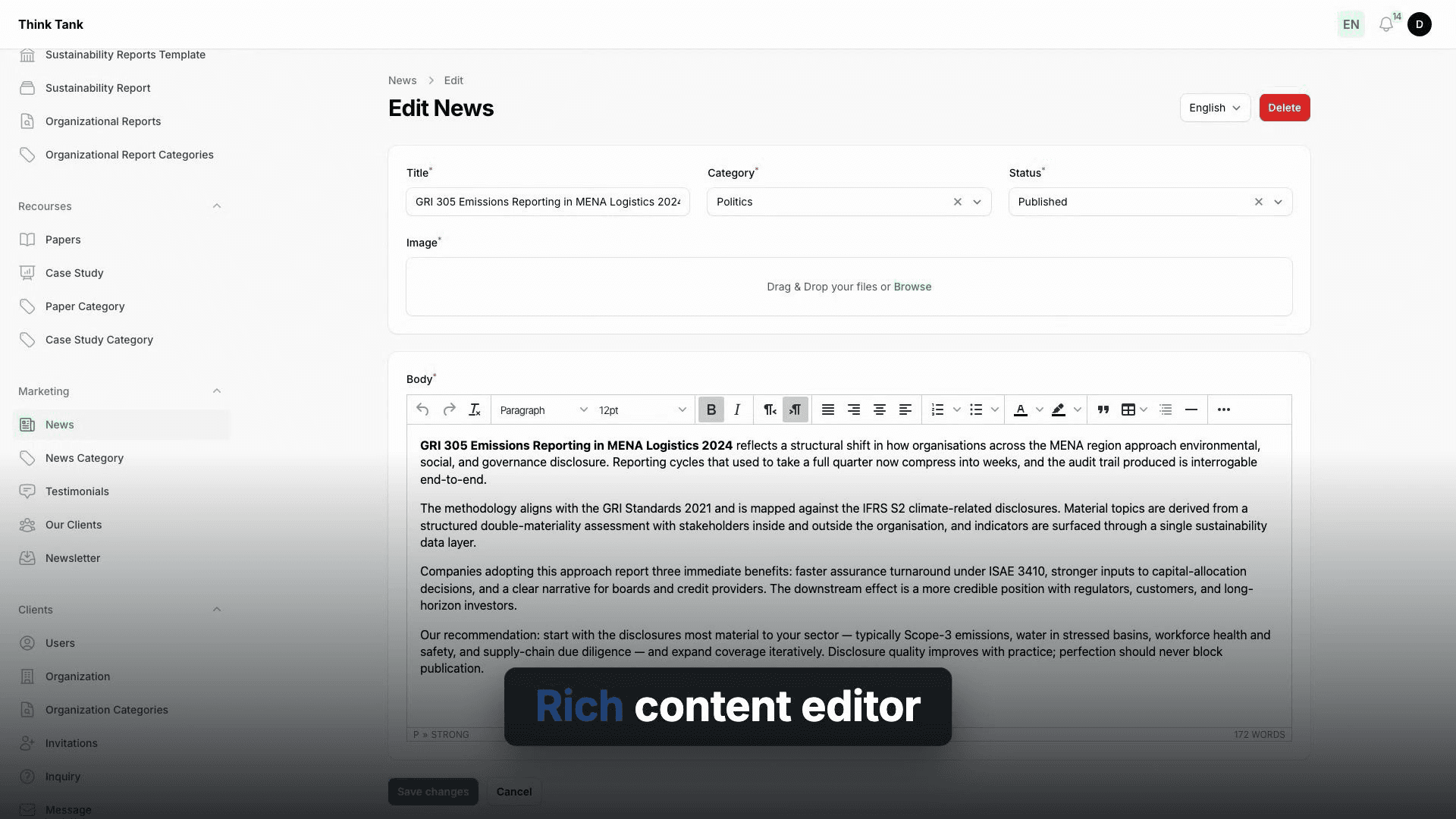Click the Case Study Category tag icon
Screen dimensions: 1456x819
click(x=27, y=340)
